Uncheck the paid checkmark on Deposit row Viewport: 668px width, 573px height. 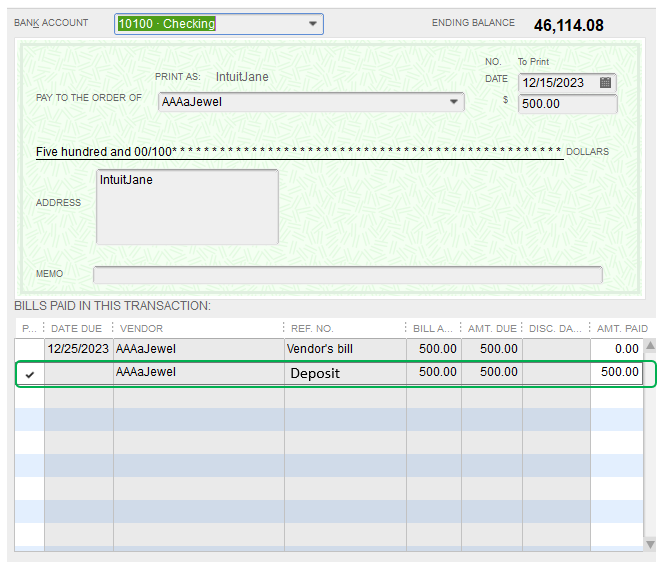[30, 374]
